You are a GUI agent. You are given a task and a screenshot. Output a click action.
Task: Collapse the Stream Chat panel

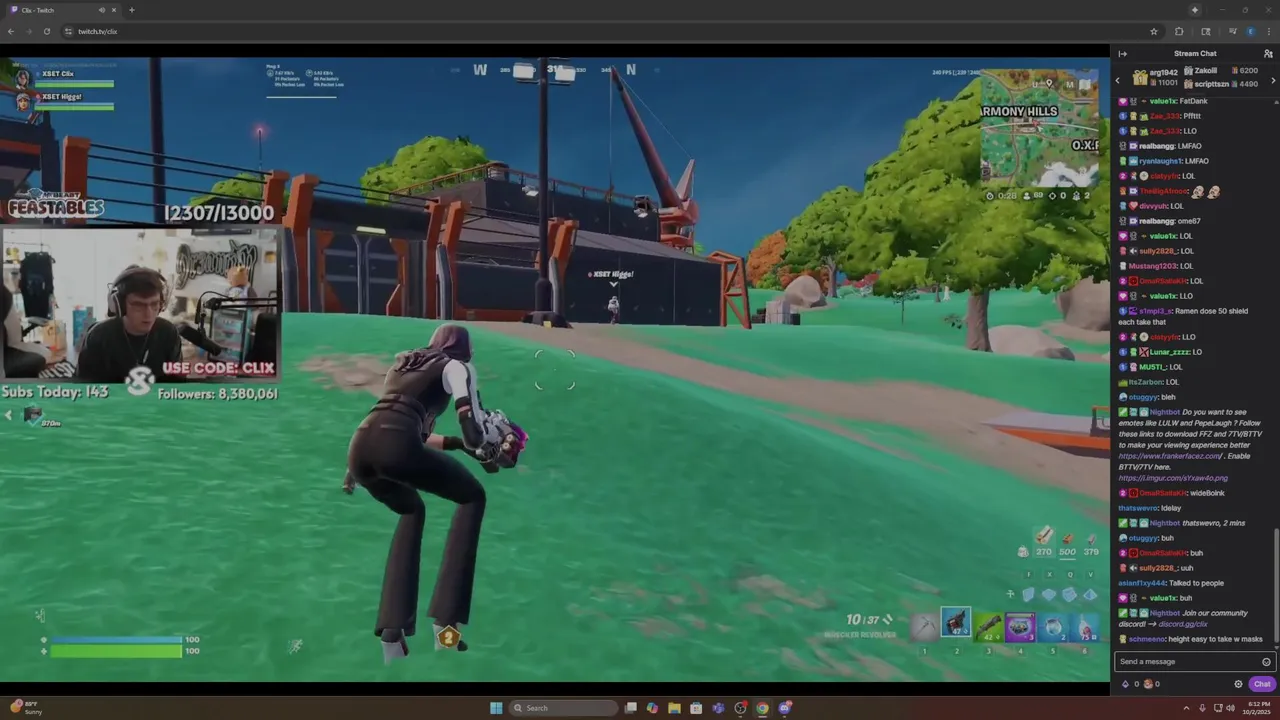coord(1122,54)
